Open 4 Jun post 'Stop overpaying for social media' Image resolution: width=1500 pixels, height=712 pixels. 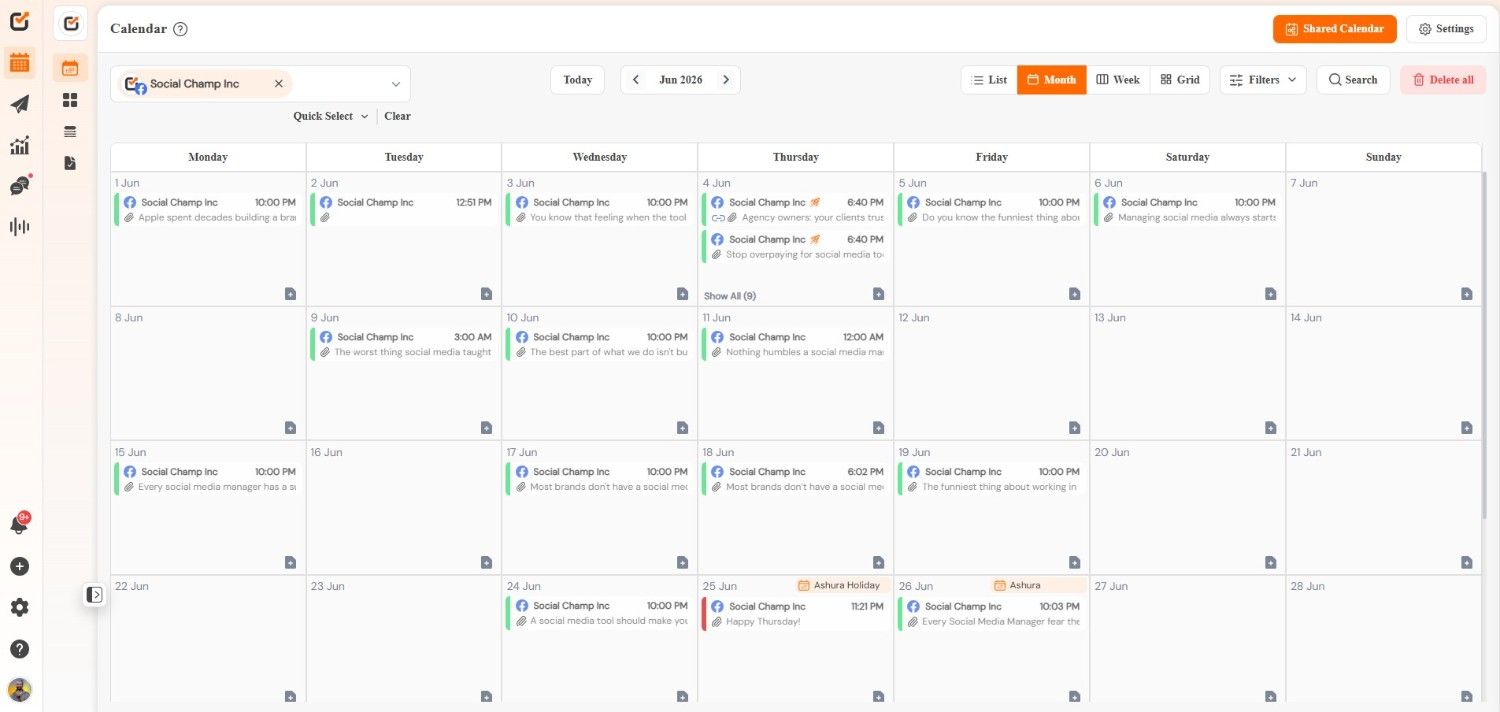(x=795, y=247)
